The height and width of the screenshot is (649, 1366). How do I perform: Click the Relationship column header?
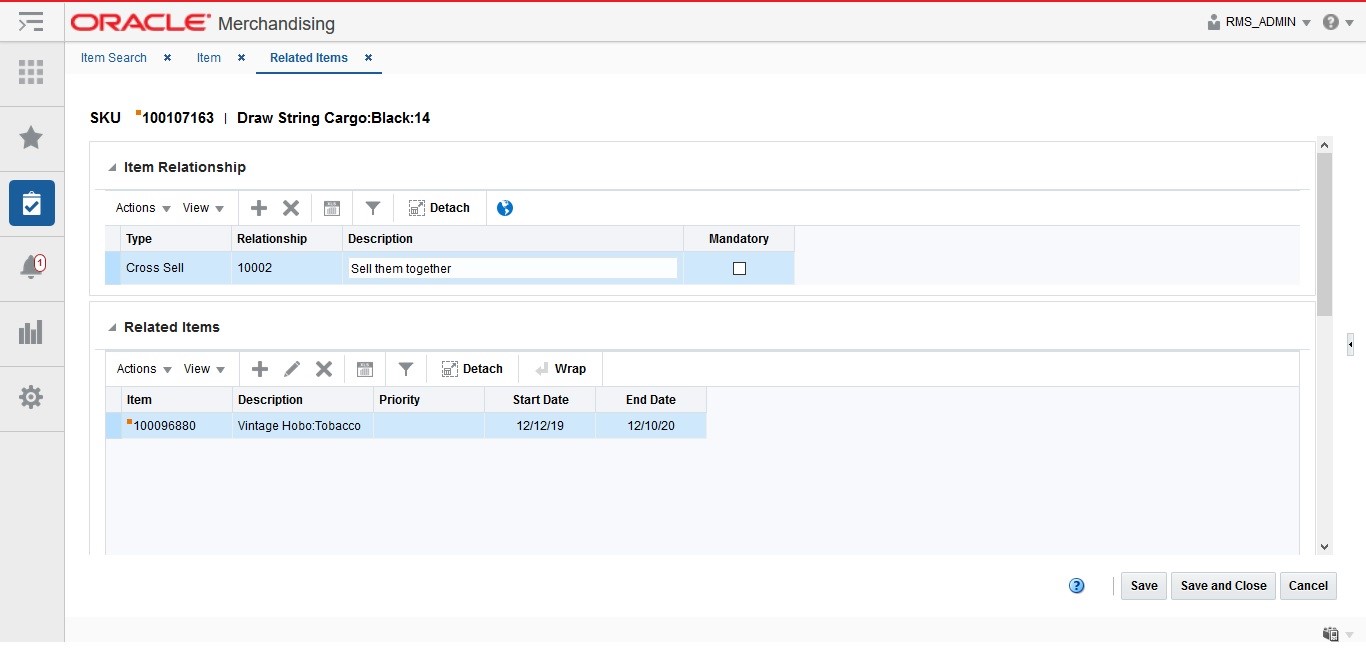pos(287,239)
